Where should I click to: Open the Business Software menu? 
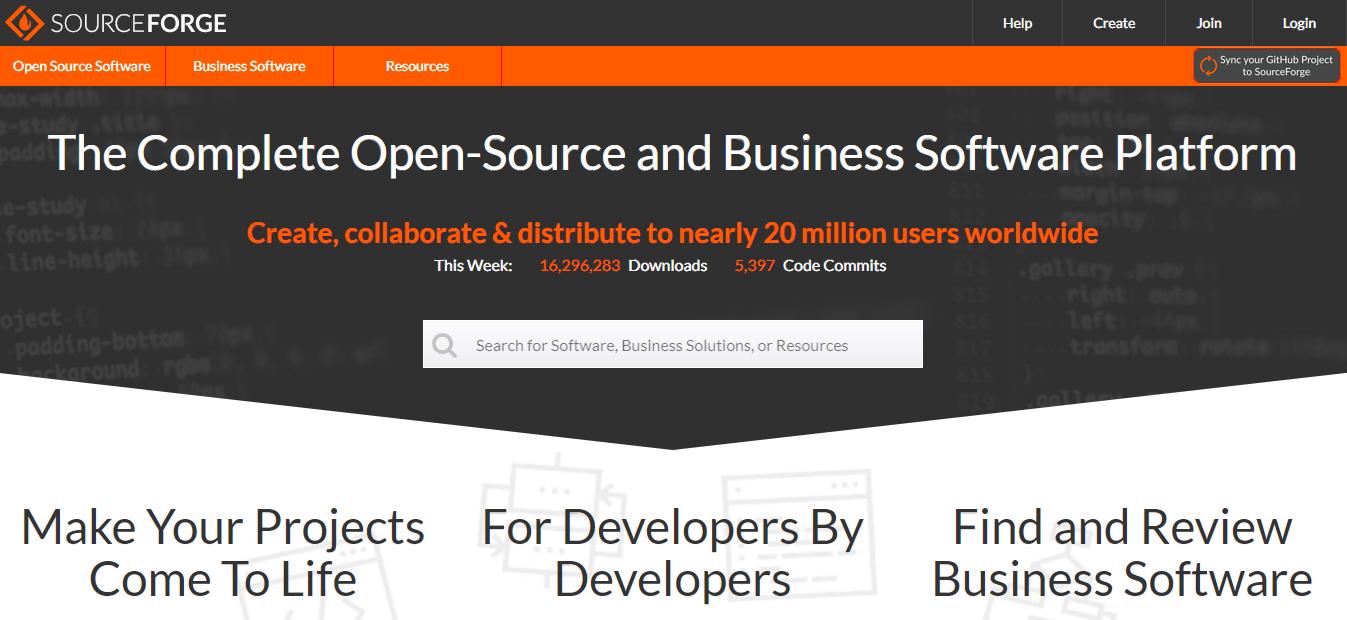[249, 66]
